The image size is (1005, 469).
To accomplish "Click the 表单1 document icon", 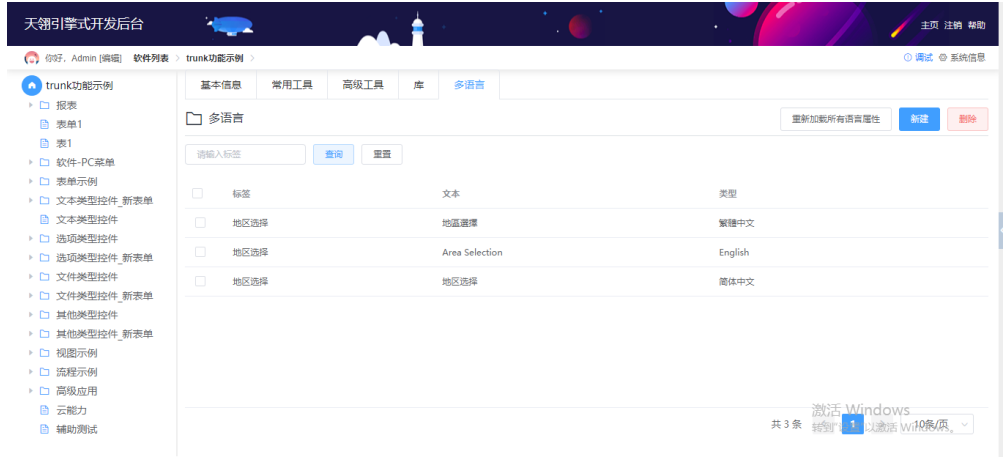I will pyautogui.click(x=44, y=124).
